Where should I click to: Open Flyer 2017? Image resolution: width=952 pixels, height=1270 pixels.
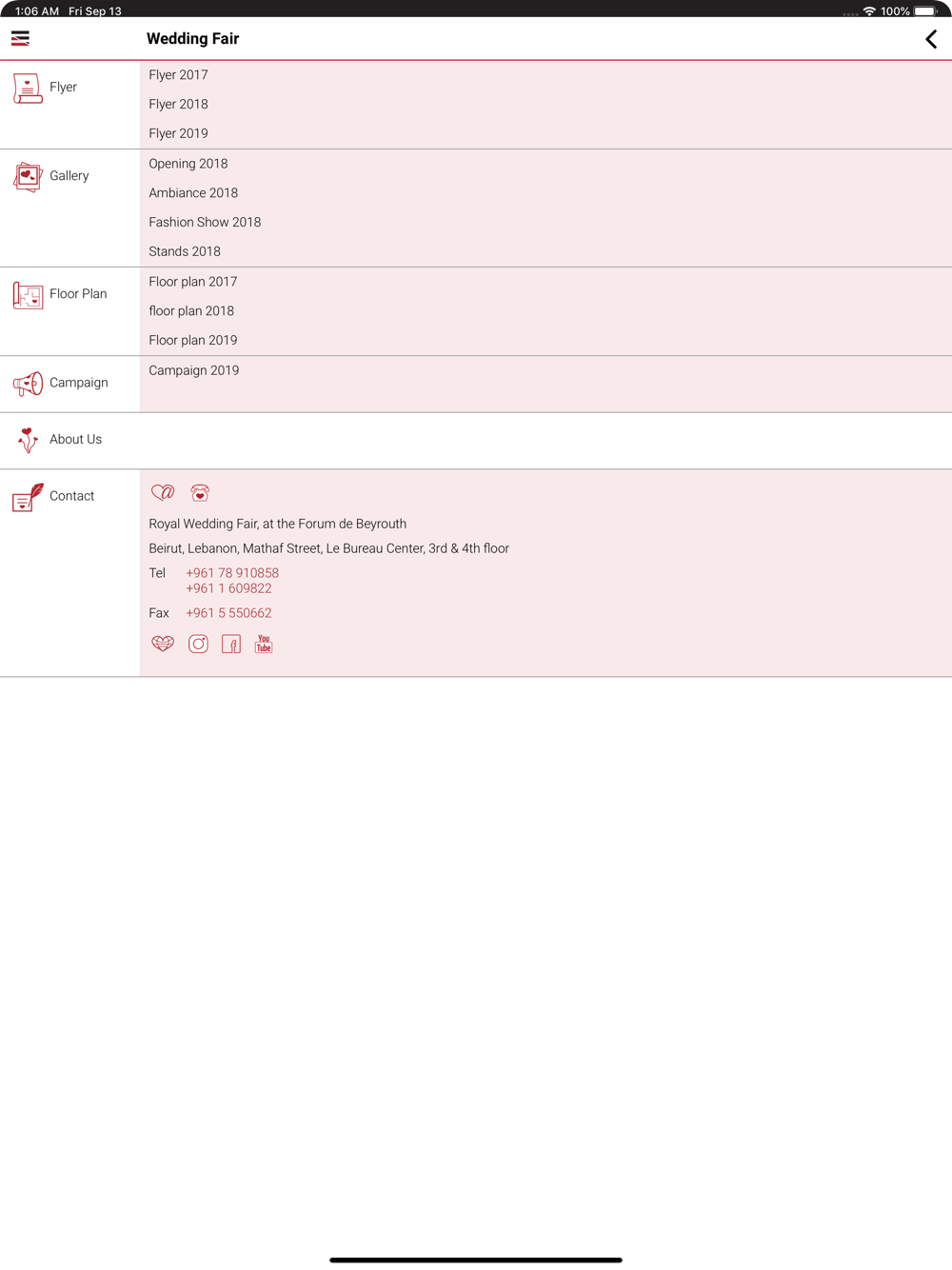click(178, 74)
